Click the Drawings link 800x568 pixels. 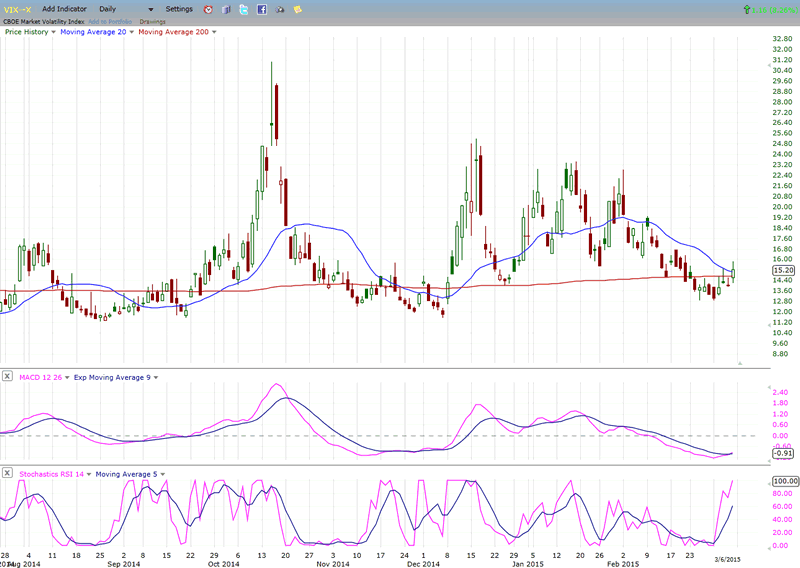153,20
